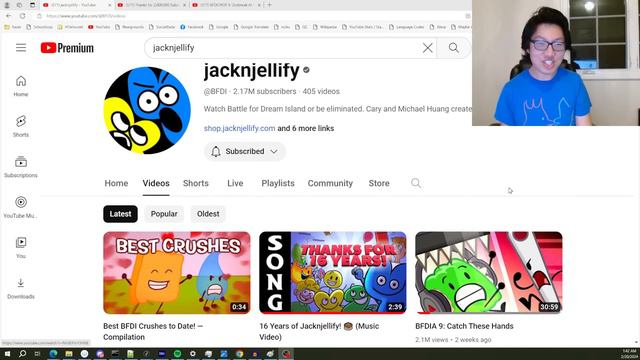640x360 pixels.
Task: Open the channel description text
Action: pyautogui.click(x=338, y=109)
